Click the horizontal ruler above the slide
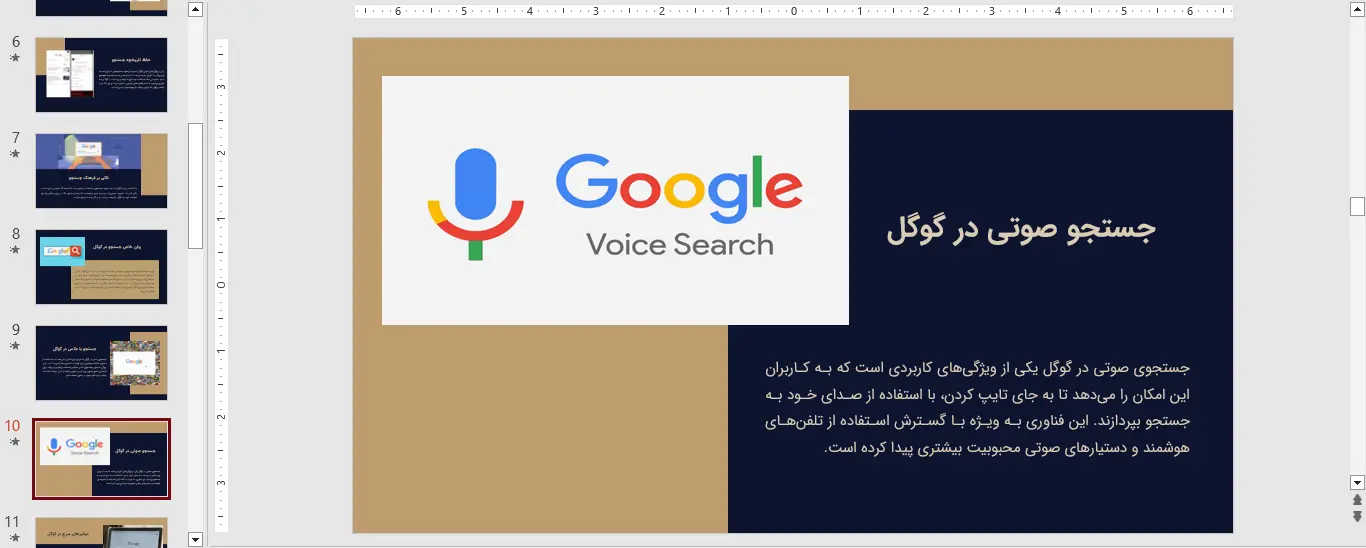This screenshot has width=1366, height=548. [x=794, y=12]
